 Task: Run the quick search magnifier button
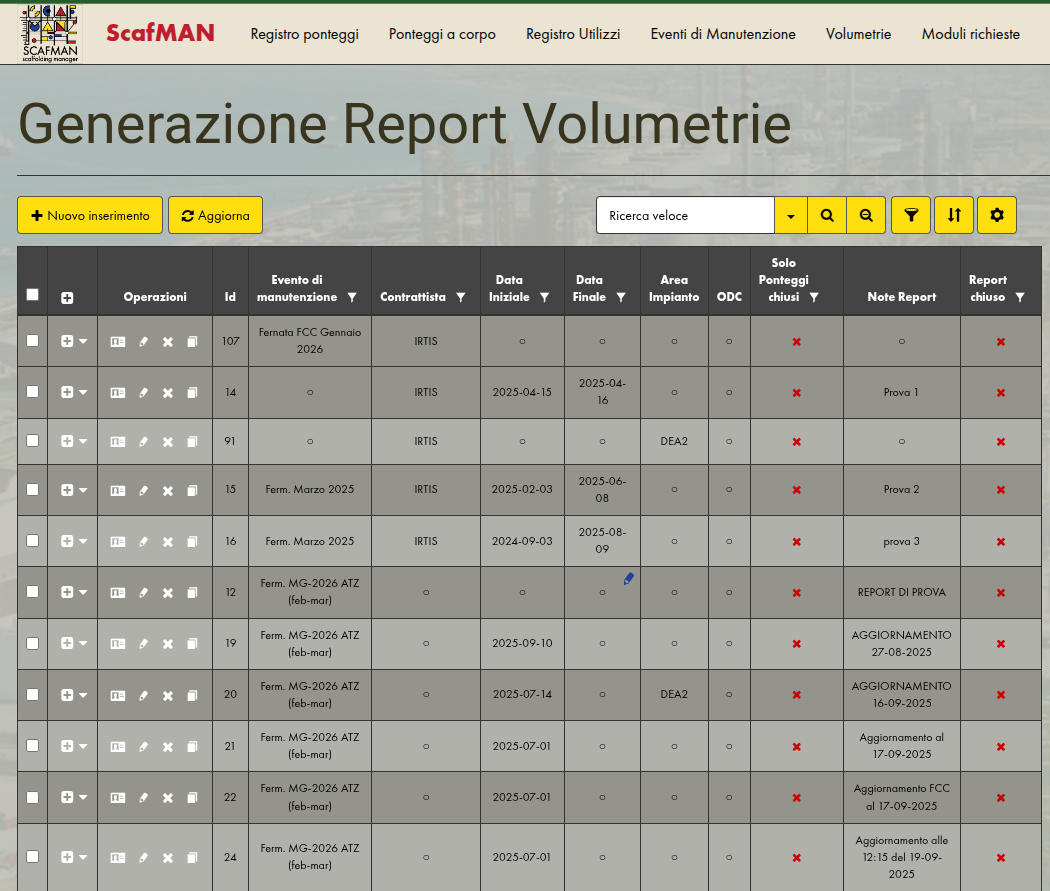(827, 216)
